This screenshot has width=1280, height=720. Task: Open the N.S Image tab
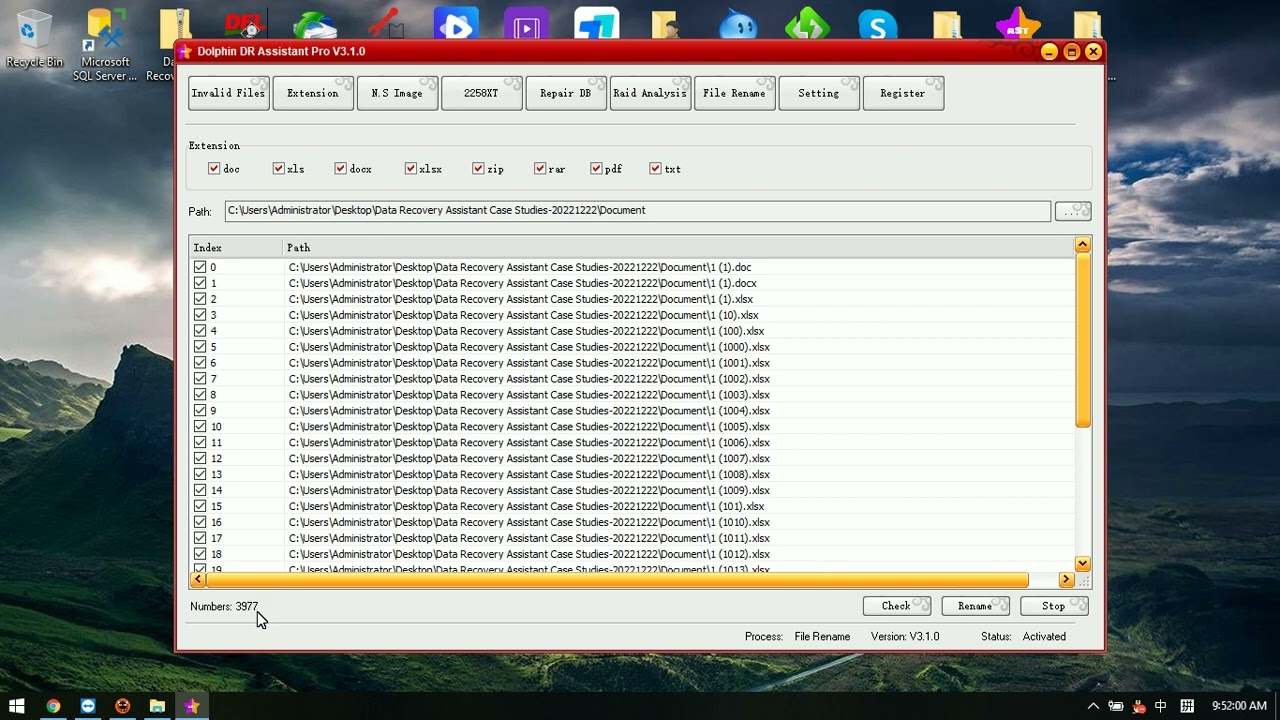(x=397, y=93)
